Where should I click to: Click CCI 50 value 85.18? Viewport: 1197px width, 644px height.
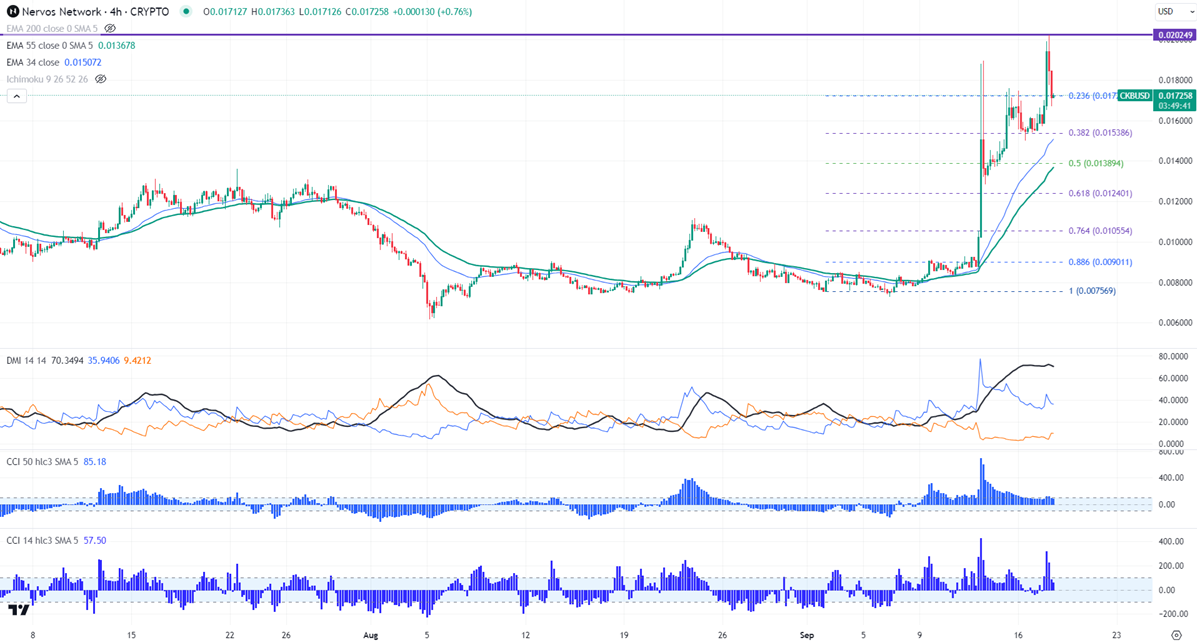[95, 462]
